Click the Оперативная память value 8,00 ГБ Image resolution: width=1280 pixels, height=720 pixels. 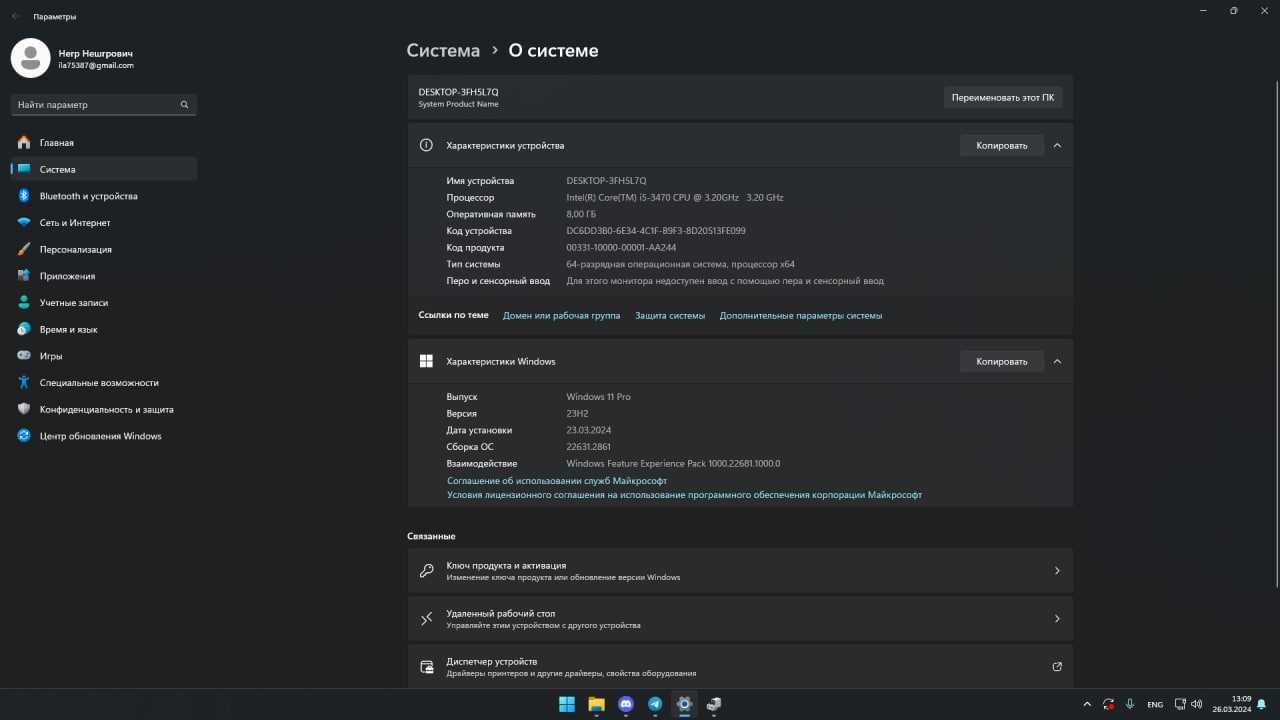(x=581, y=214)
